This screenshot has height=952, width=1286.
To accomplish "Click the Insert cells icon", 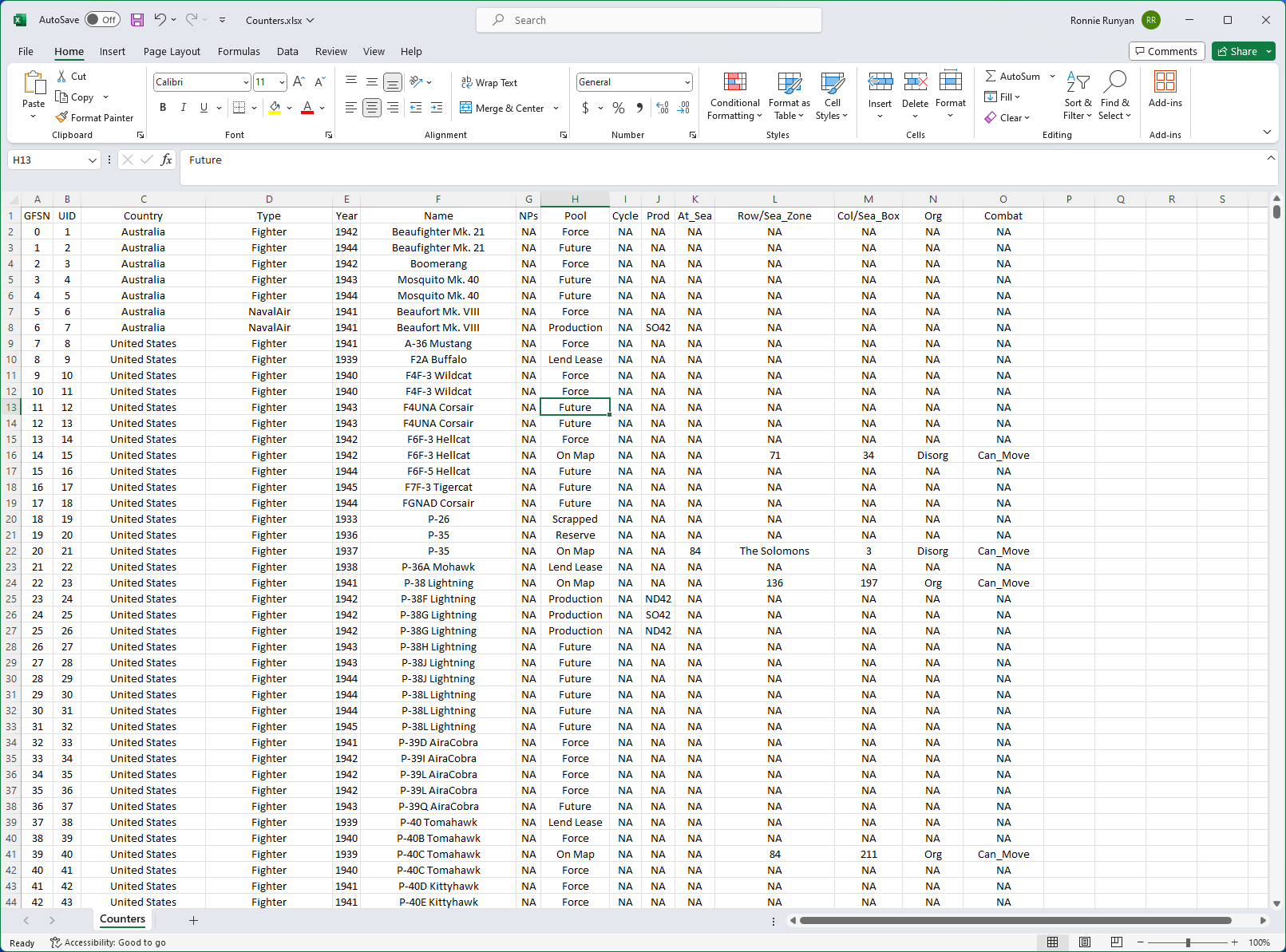I will [x=880, y=81].
